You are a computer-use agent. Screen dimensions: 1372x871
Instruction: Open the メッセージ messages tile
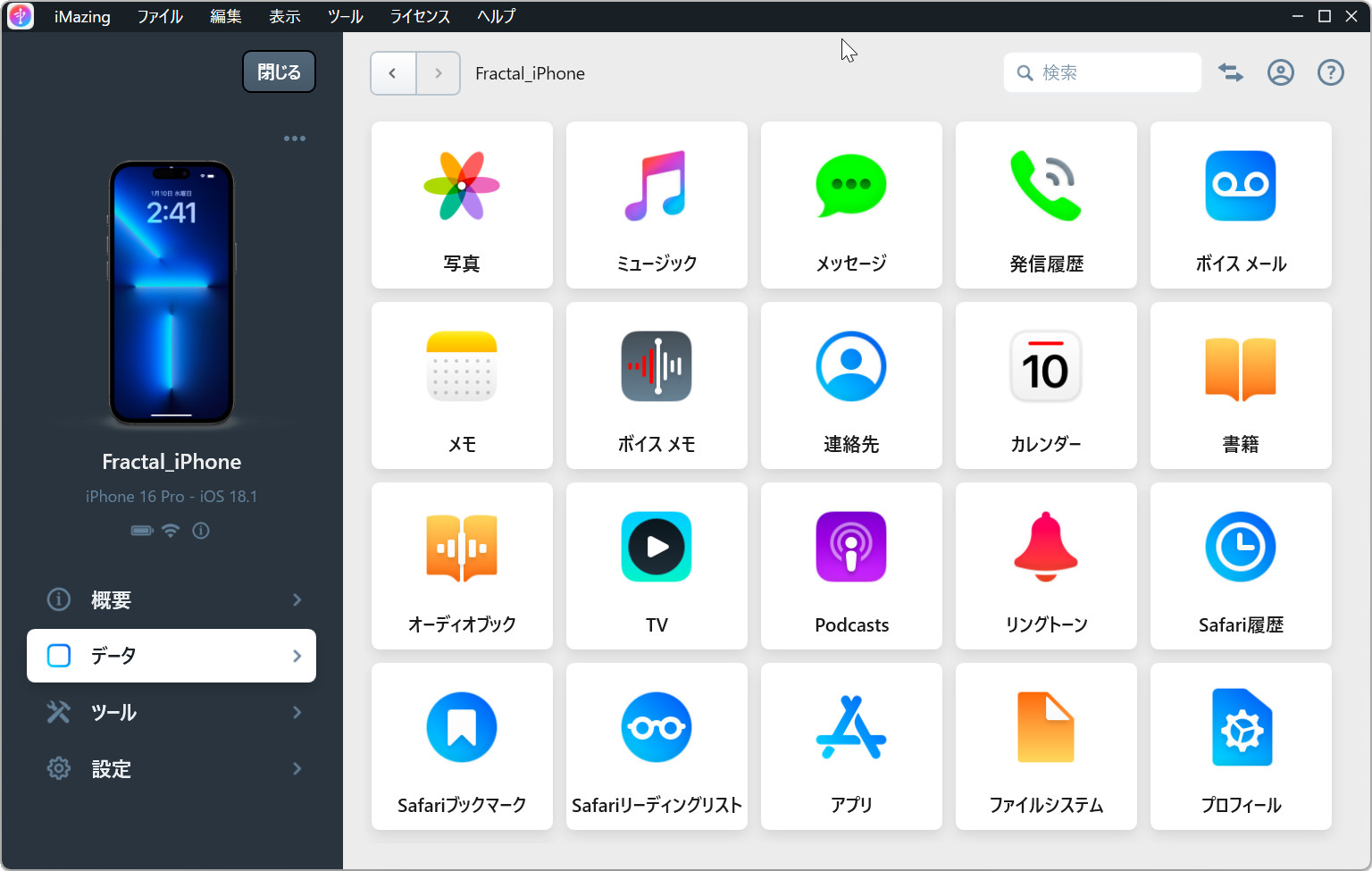click(x=851, y=205)
